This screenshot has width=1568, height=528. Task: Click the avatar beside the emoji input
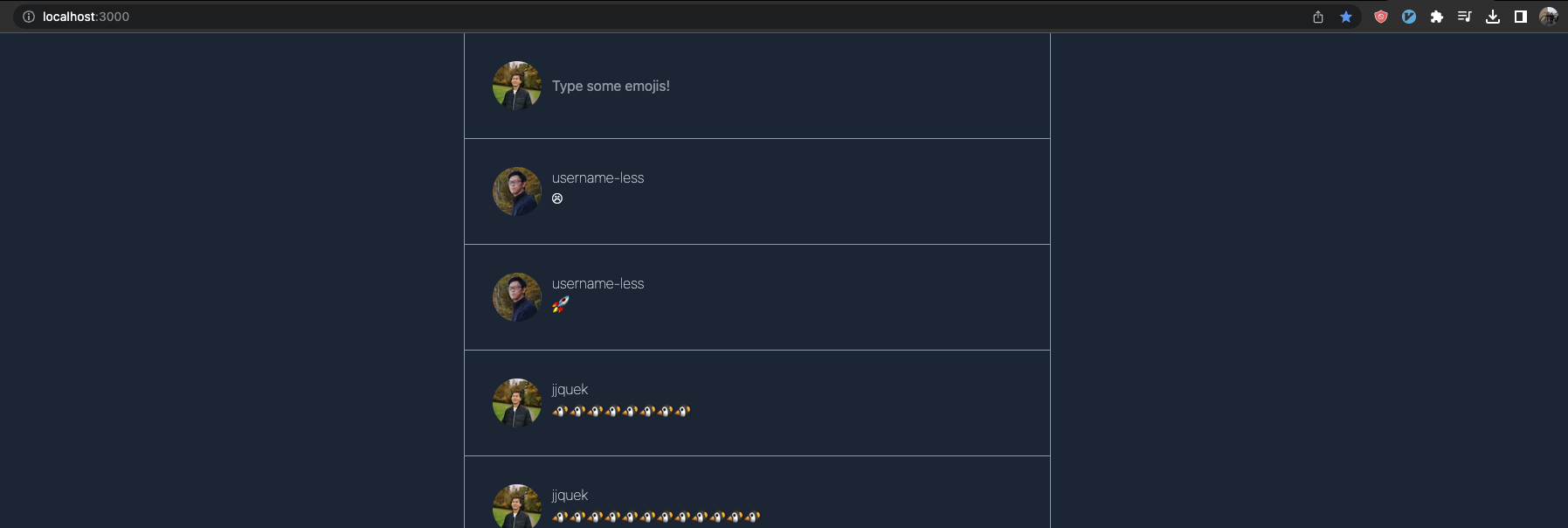517,86
